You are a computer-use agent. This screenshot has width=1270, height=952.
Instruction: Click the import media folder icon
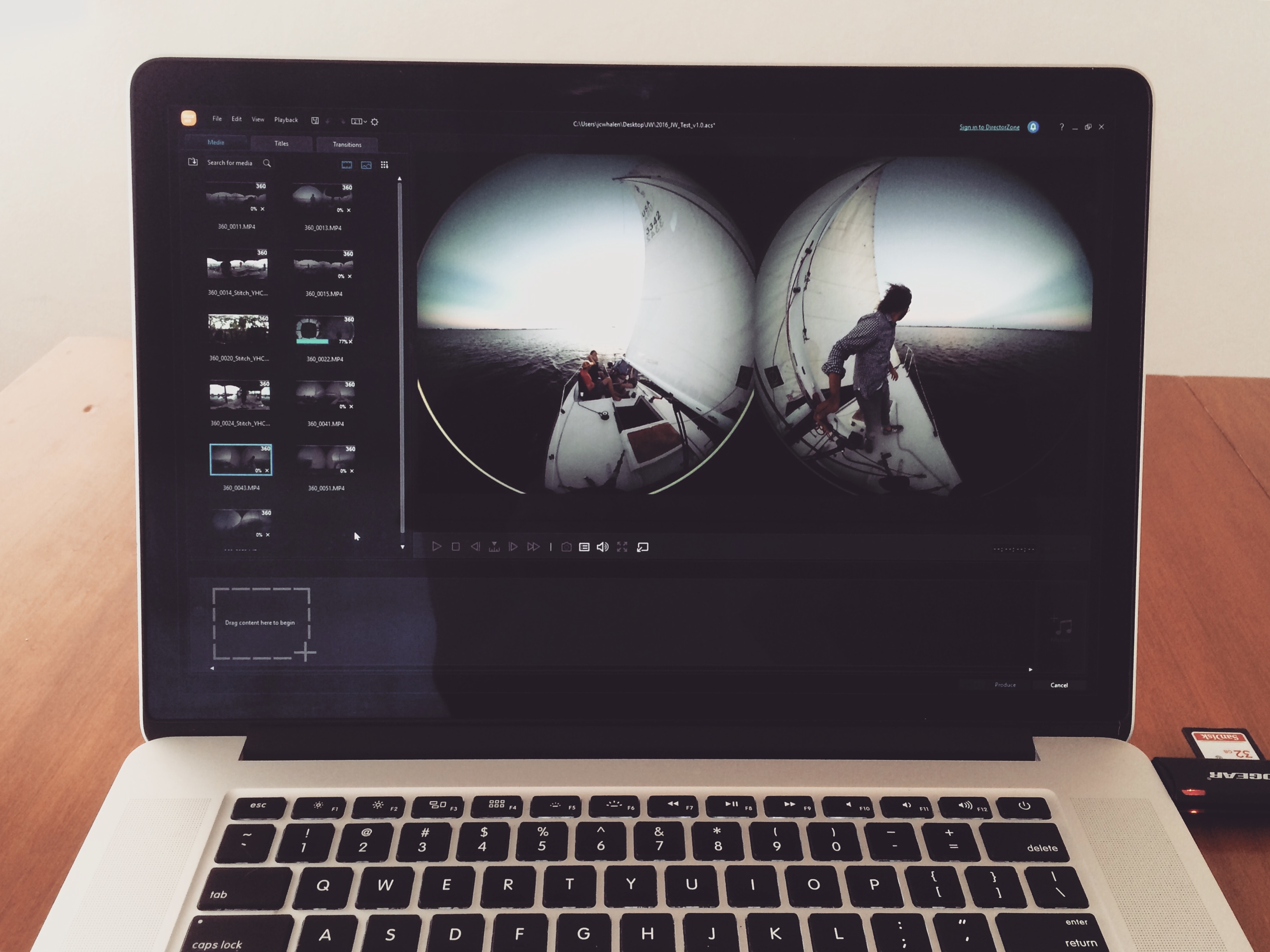pyautogui.click(x=193, y=163)
